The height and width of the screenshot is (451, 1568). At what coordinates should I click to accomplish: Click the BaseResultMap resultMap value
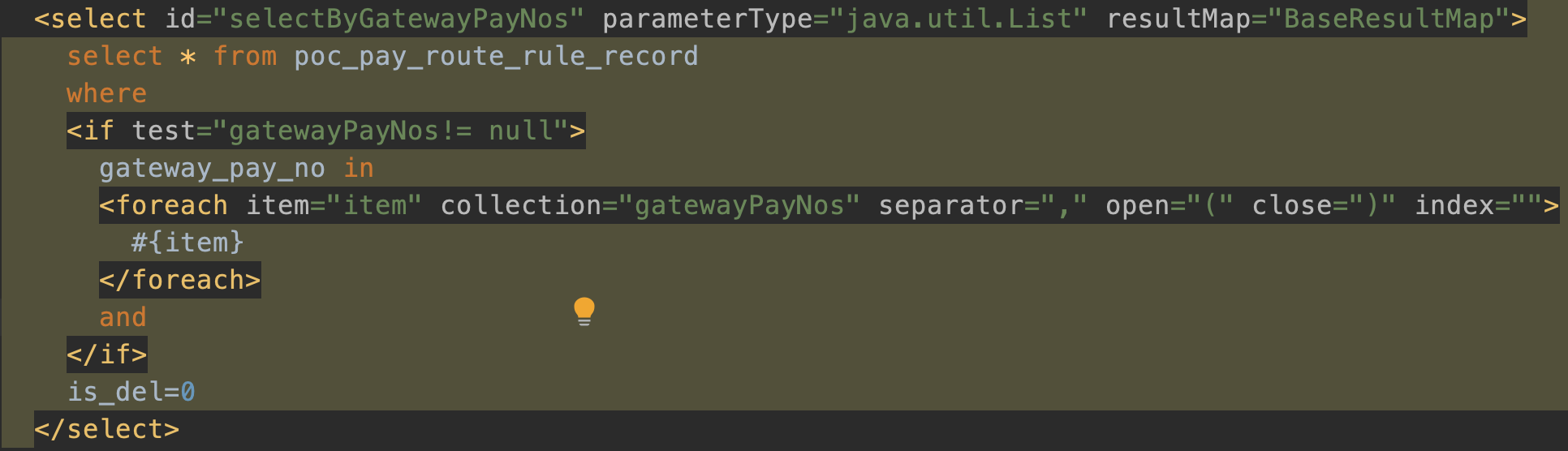click(1389, 19)
